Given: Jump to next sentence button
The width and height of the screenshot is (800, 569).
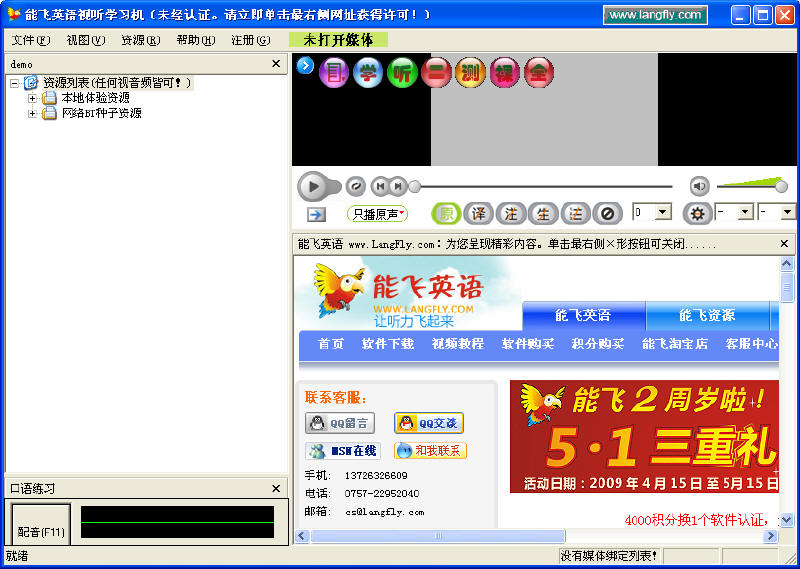Looking at the screenshot, I should (398, 187).
